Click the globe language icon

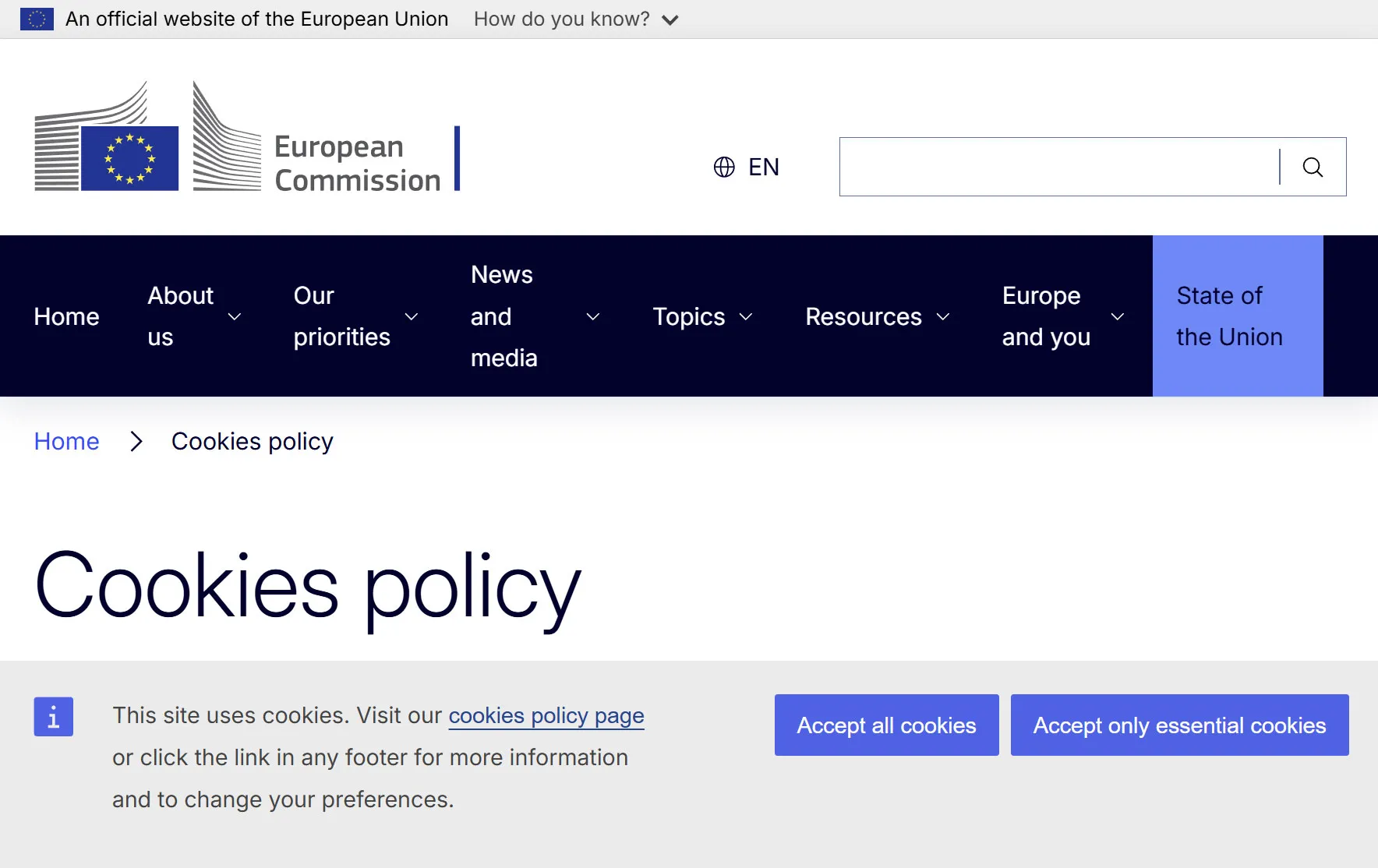(x=724, y=167)
